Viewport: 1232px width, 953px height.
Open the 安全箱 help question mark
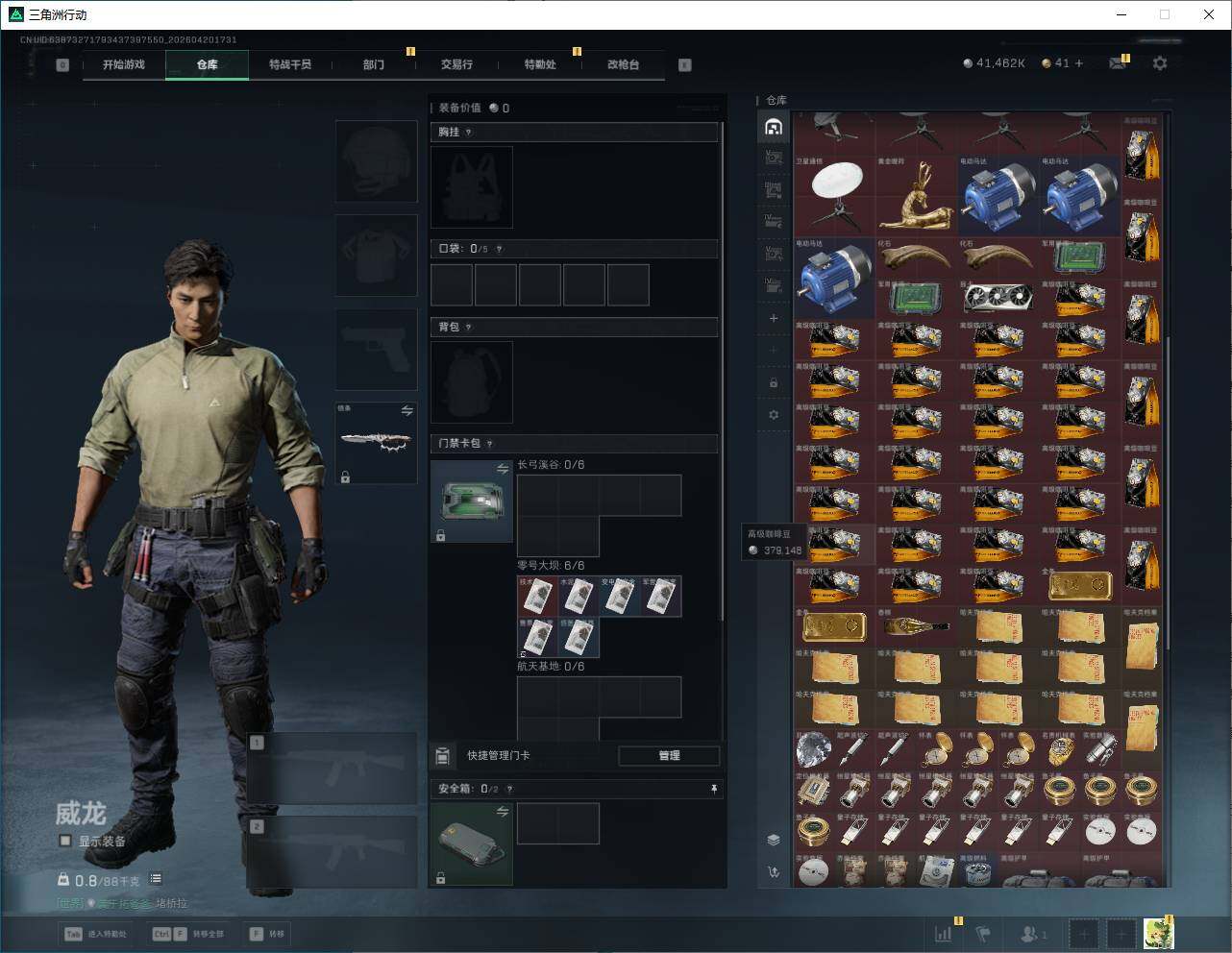coord(509,790)
